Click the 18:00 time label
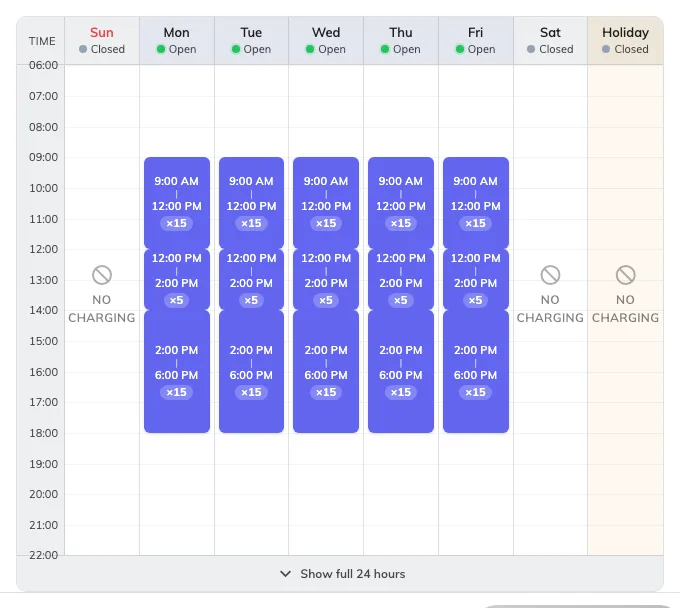 click(43, 433)
